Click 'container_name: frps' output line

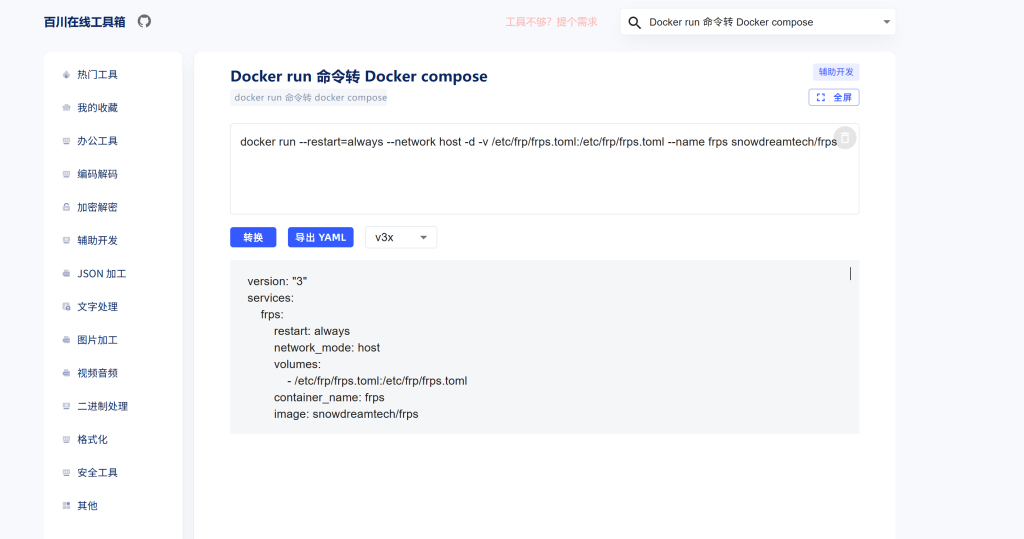(329, 397)
